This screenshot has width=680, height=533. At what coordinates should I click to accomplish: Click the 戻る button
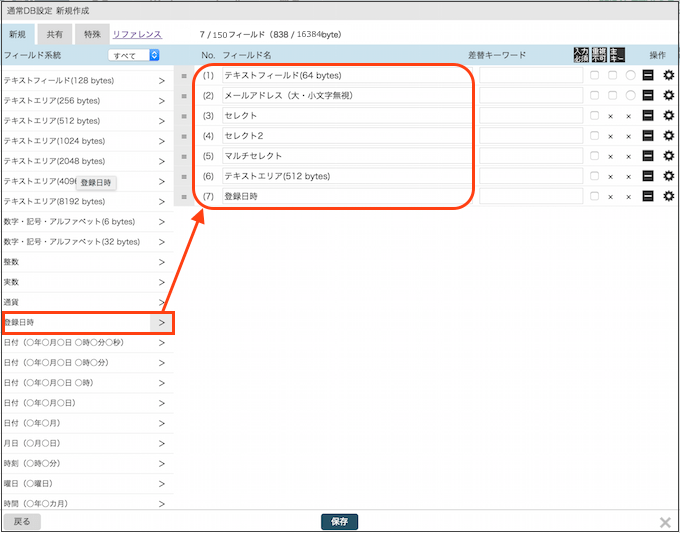[22, 521]
